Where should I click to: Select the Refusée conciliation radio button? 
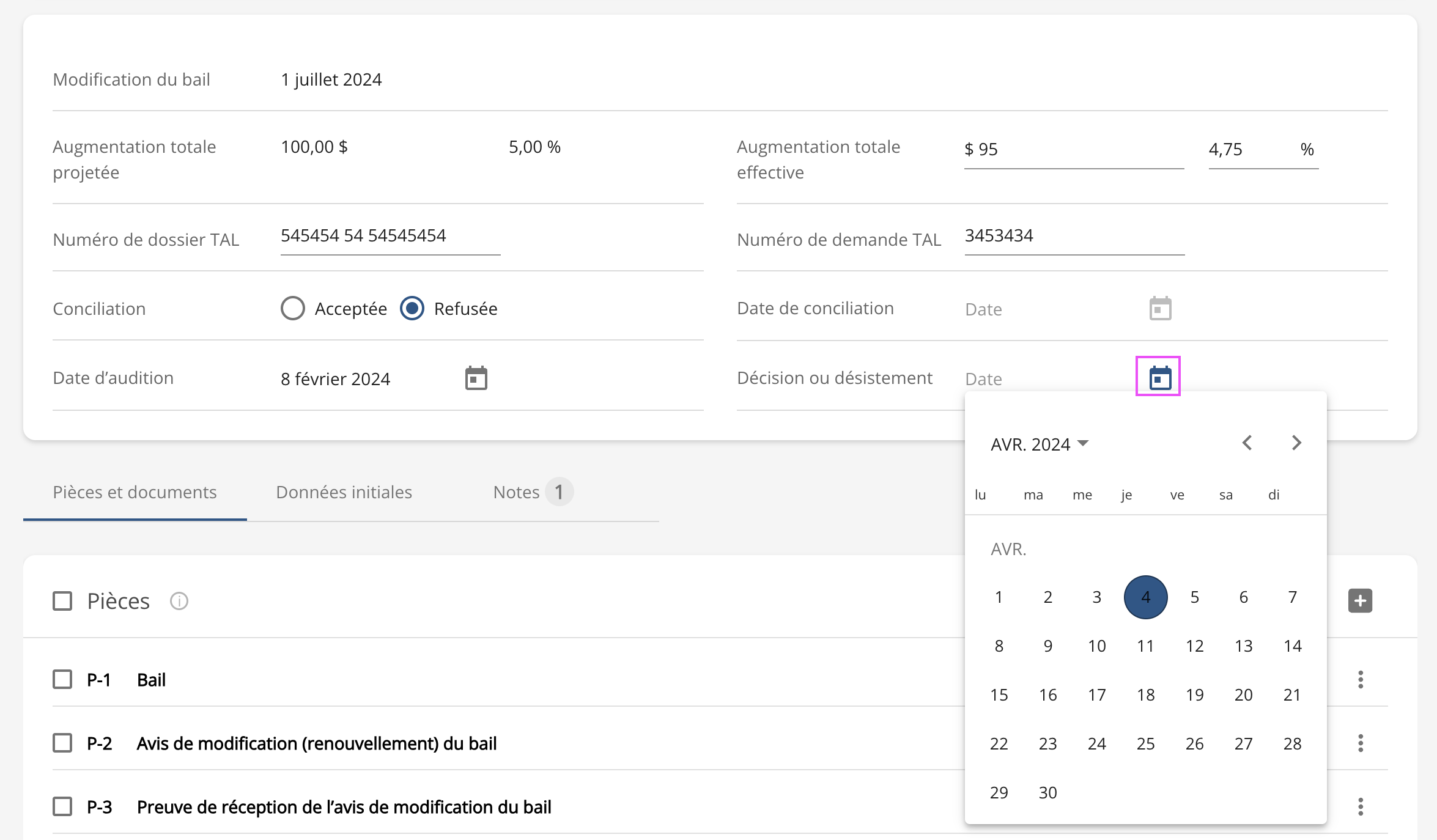[x=412, y=309]
